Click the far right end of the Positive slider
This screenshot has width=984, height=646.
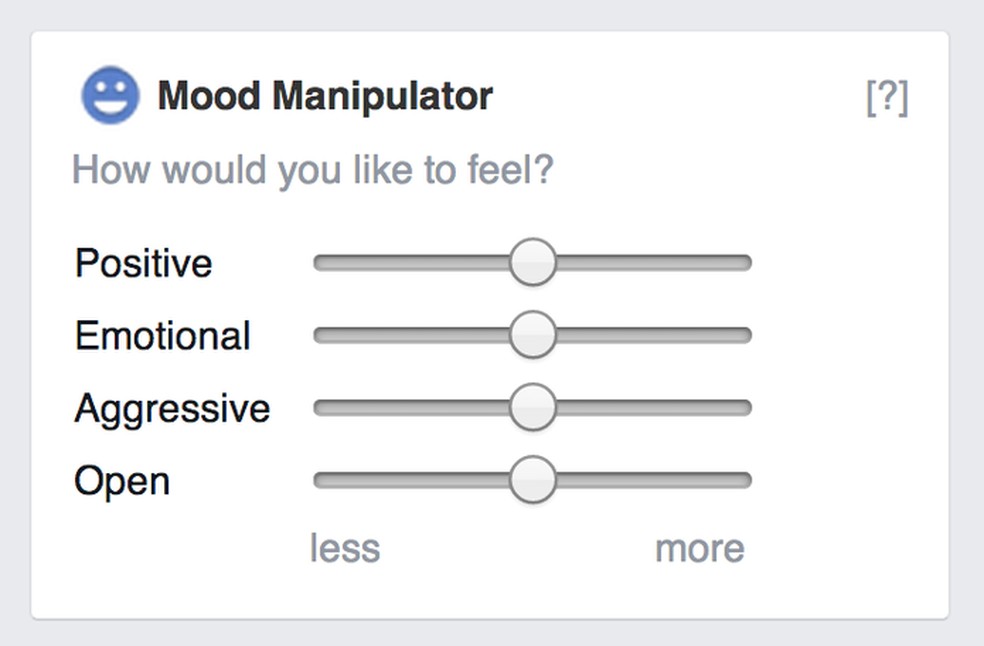coord(744,263)
